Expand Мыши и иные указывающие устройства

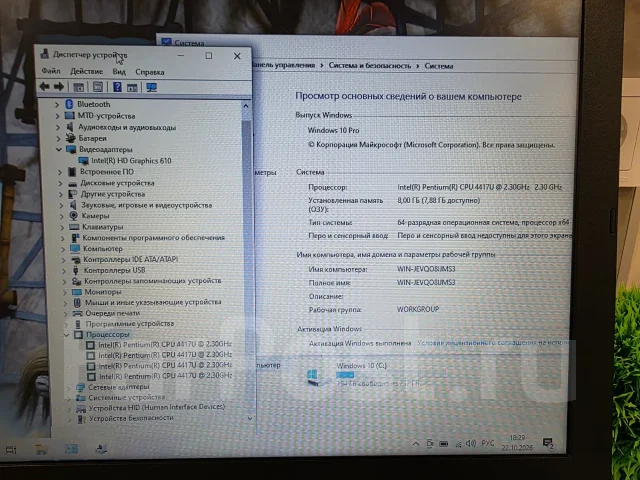click(65, 303)
